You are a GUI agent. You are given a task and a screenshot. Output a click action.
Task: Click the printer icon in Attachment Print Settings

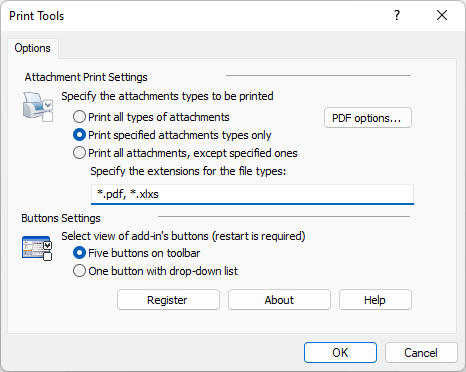click(x=38, y=107)
